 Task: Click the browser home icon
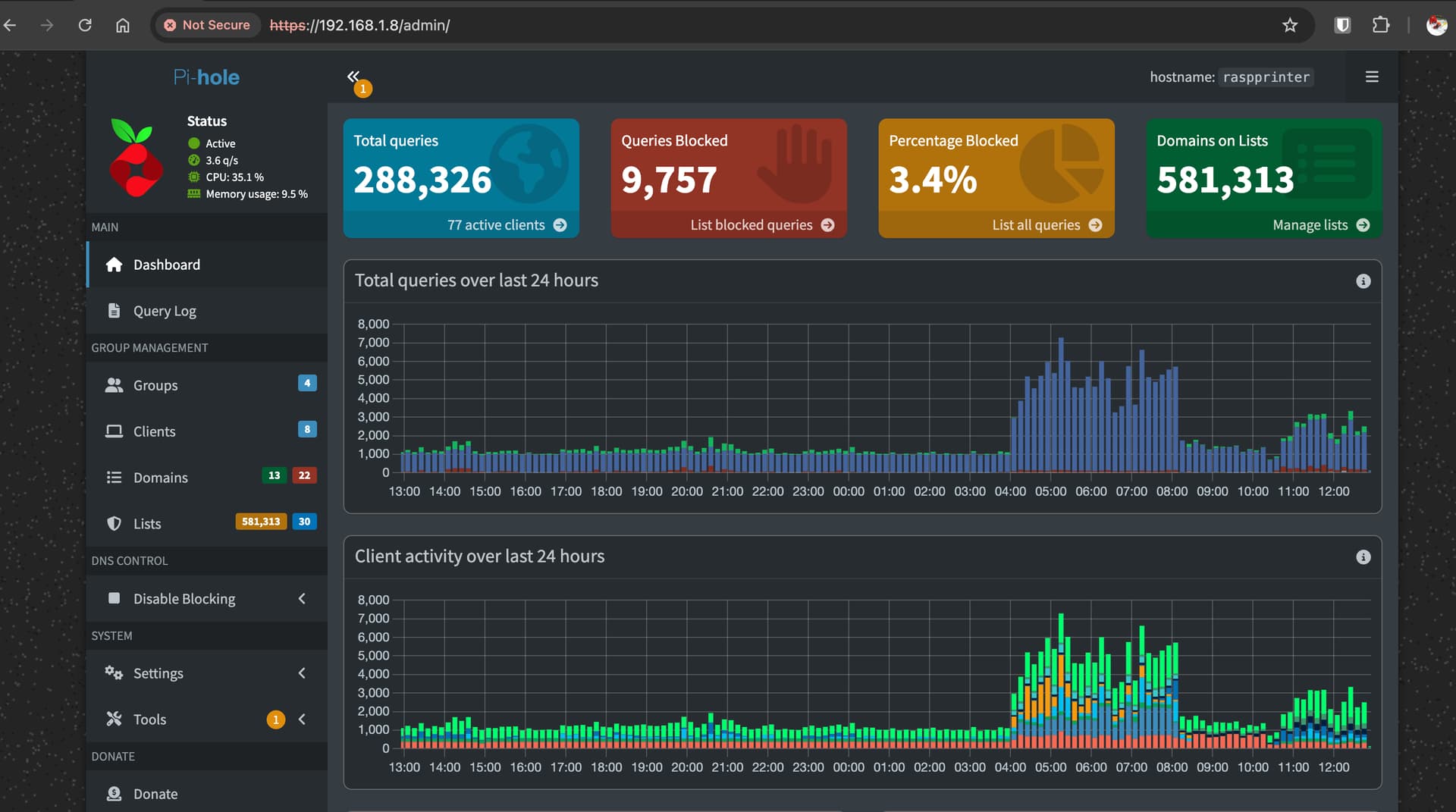[x=122, y=25]
